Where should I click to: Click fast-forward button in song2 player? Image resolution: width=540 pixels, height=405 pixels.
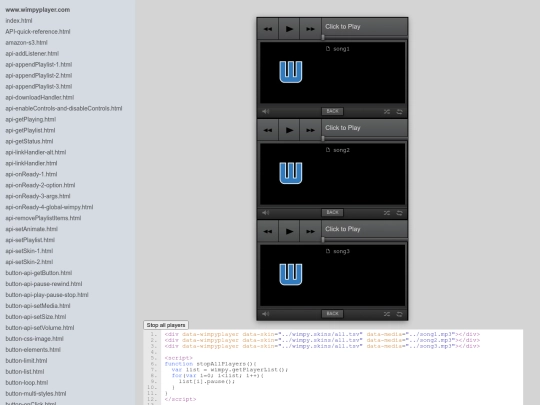click(310, 130)
